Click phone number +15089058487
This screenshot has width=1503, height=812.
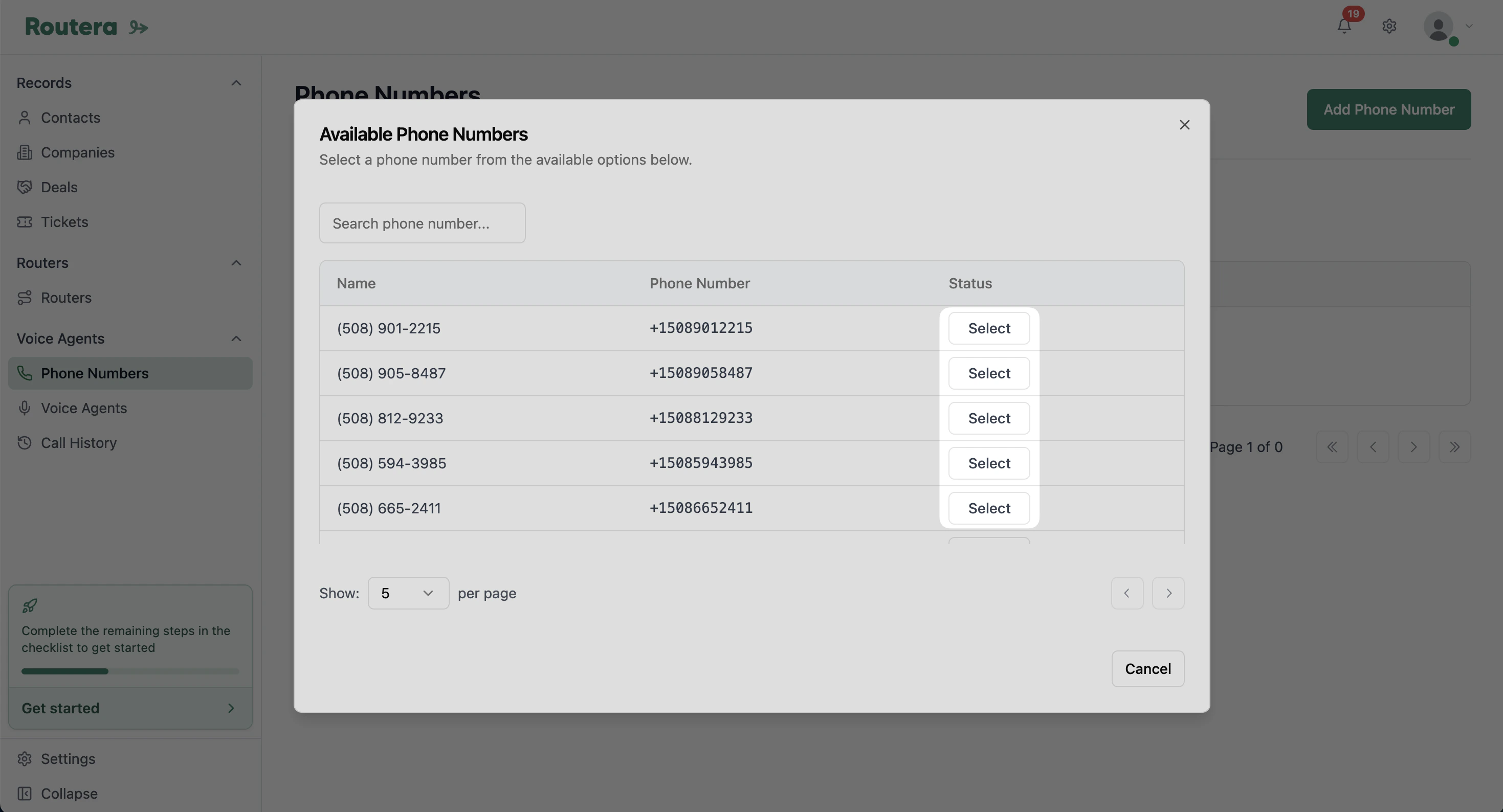(x=701, y=373)
